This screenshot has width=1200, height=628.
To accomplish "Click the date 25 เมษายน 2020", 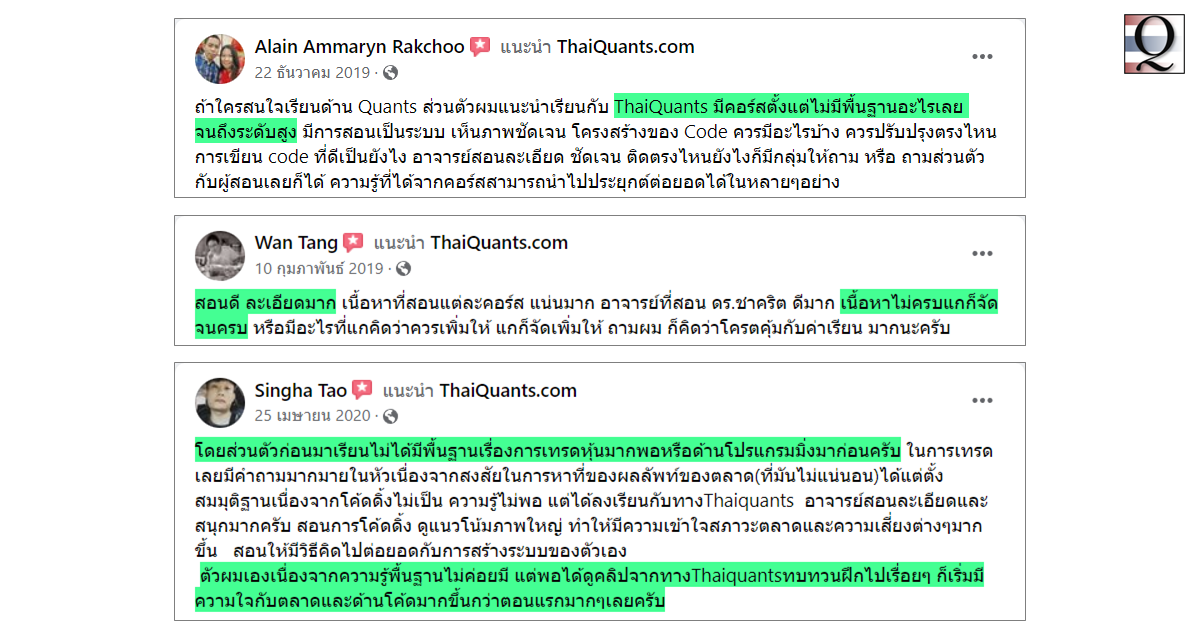I will [313, 416].
